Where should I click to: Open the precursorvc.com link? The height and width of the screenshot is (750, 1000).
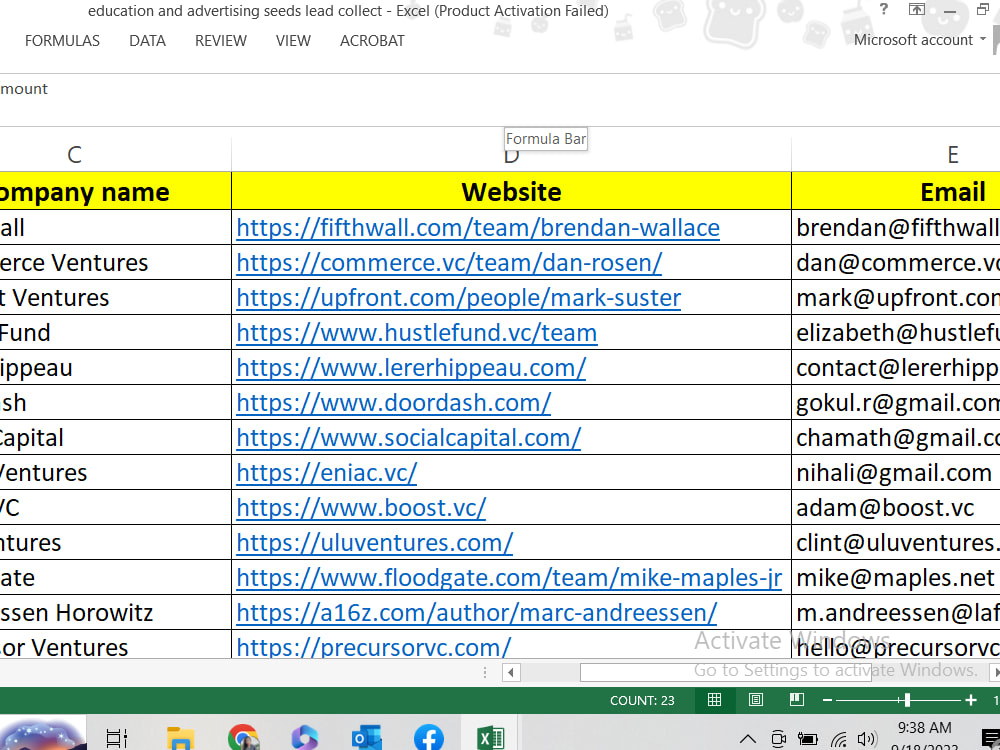(x=374, y=647)
